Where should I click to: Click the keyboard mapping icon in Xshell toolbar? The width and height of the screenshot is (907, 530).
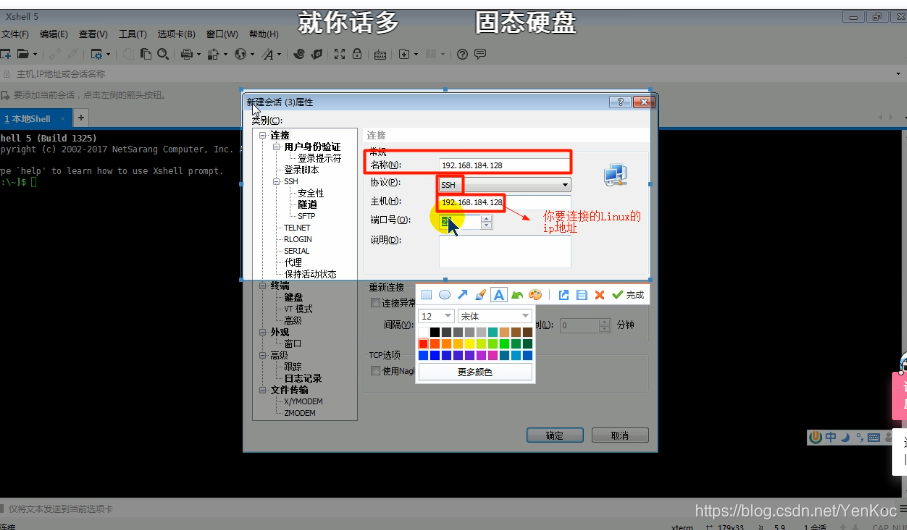pyautogui.click(x=380, y=54)
